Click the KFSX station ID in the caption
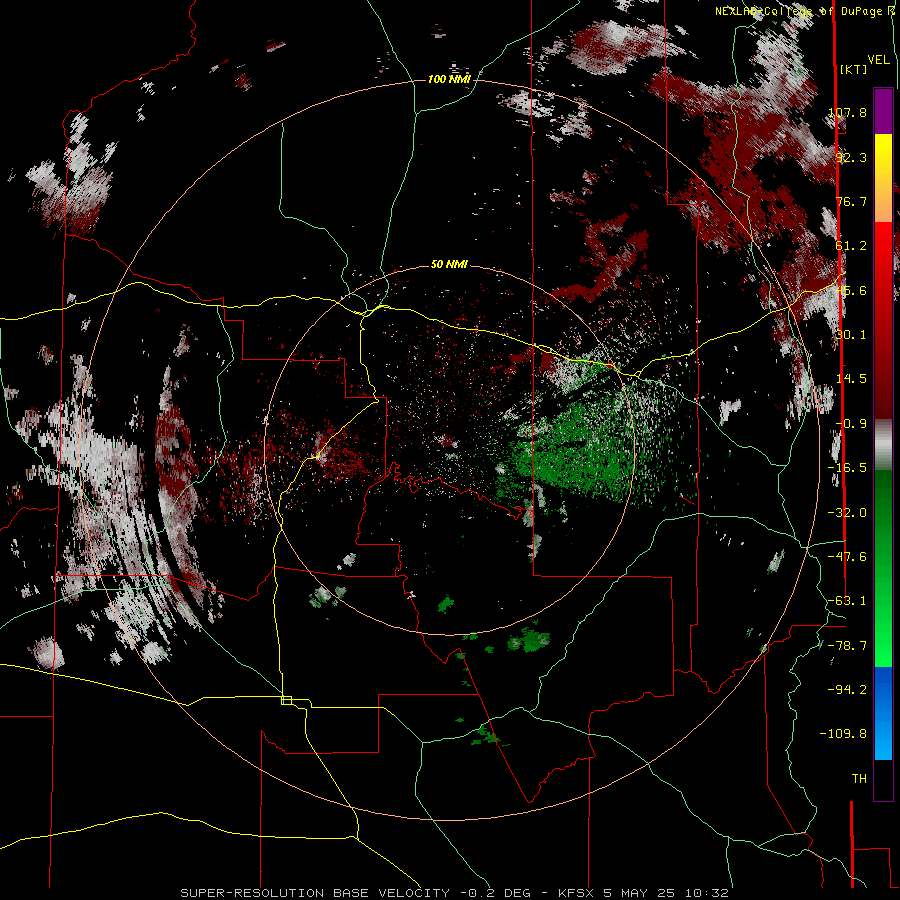 [578, 893]
